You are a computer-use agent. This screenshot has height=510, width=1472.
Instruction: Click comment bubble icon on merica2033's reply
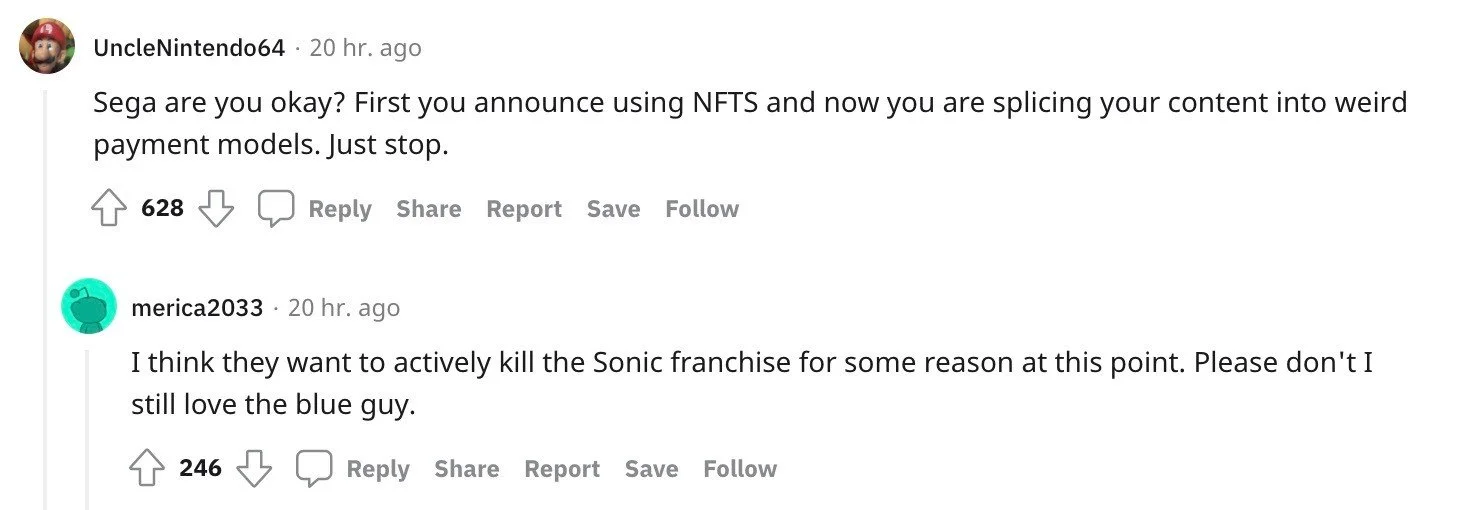(314, 468)
